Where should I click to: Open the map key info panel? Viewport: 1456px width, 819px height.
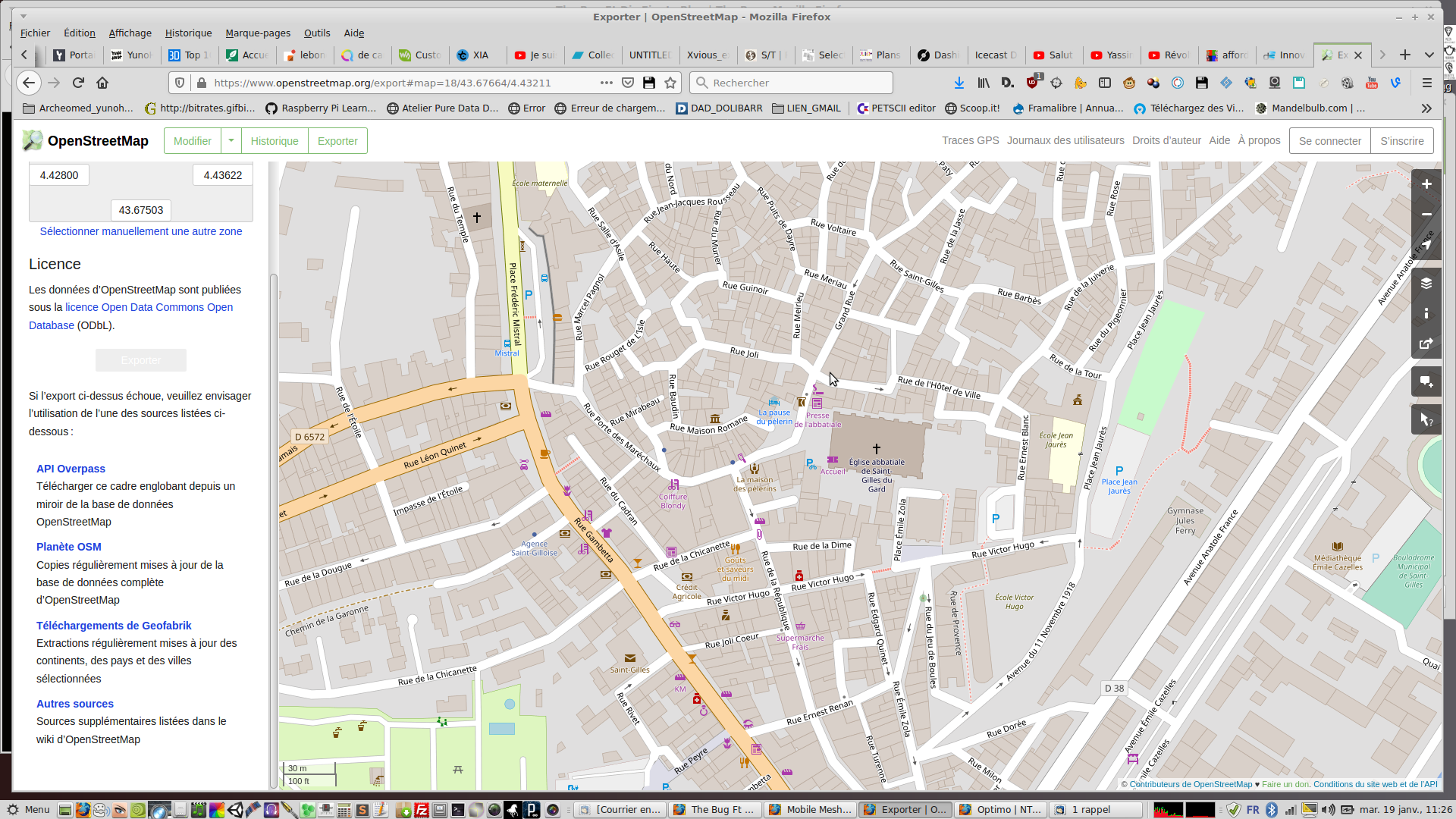click(1426, 313)
